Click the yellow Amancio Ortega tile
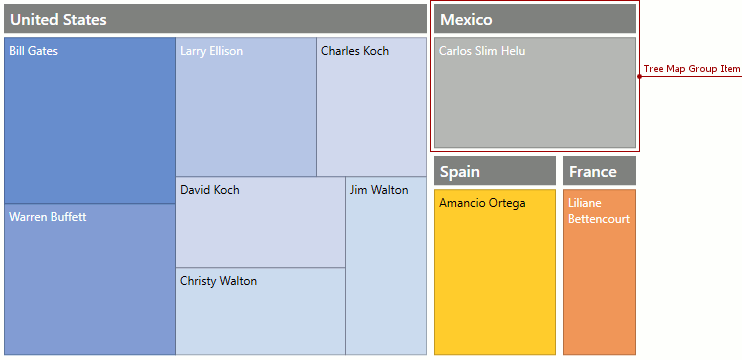The height and width of the screenshot is (360, 742). click(495, 272)
